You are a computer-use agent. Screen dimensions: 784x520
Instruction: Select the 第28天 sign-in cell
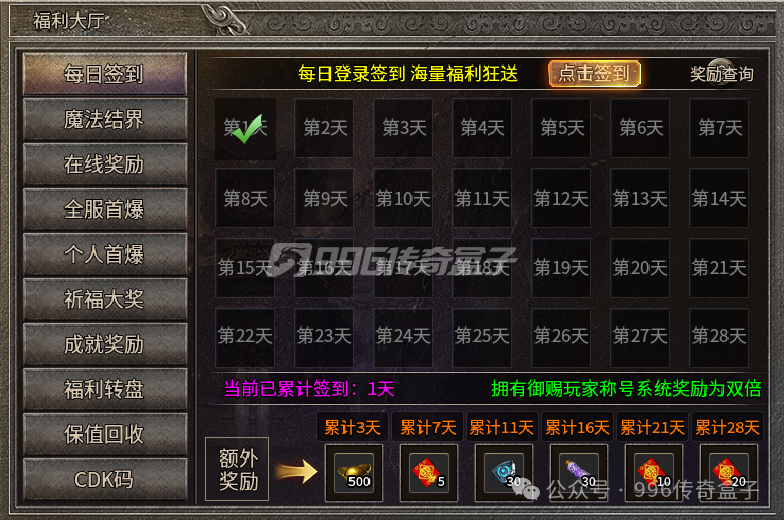point(719,338)
